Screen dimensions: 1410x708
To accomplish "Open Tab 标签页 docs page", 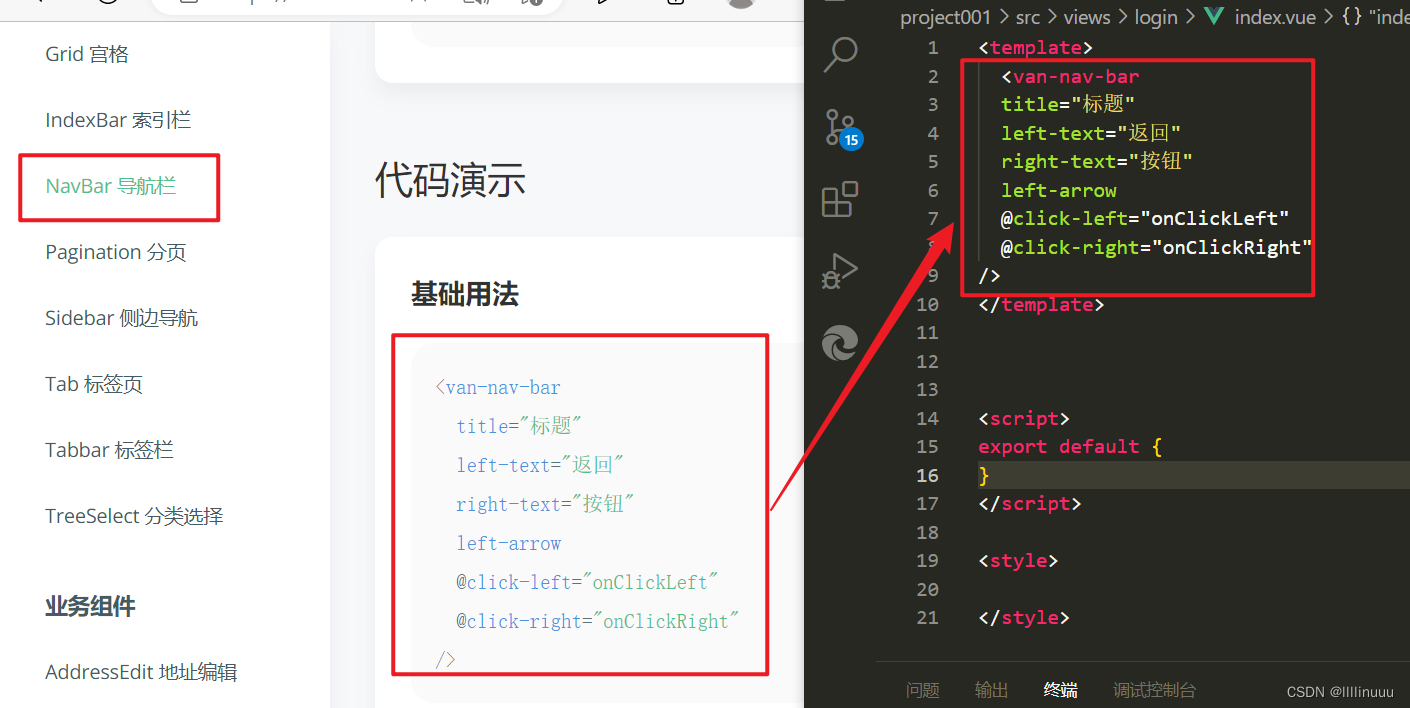I will (x=94, y=384).
